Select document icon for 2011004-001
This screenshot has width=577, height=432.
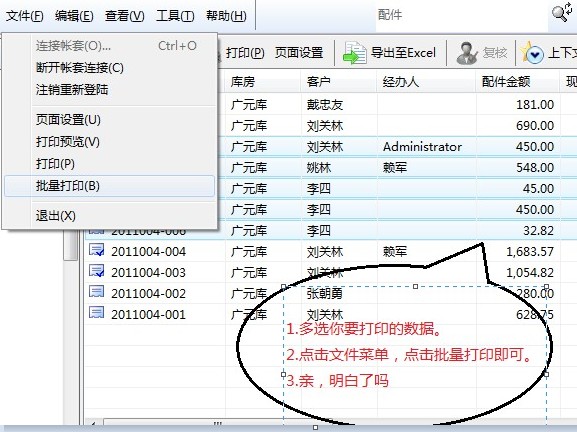click(x=96, y=313)
